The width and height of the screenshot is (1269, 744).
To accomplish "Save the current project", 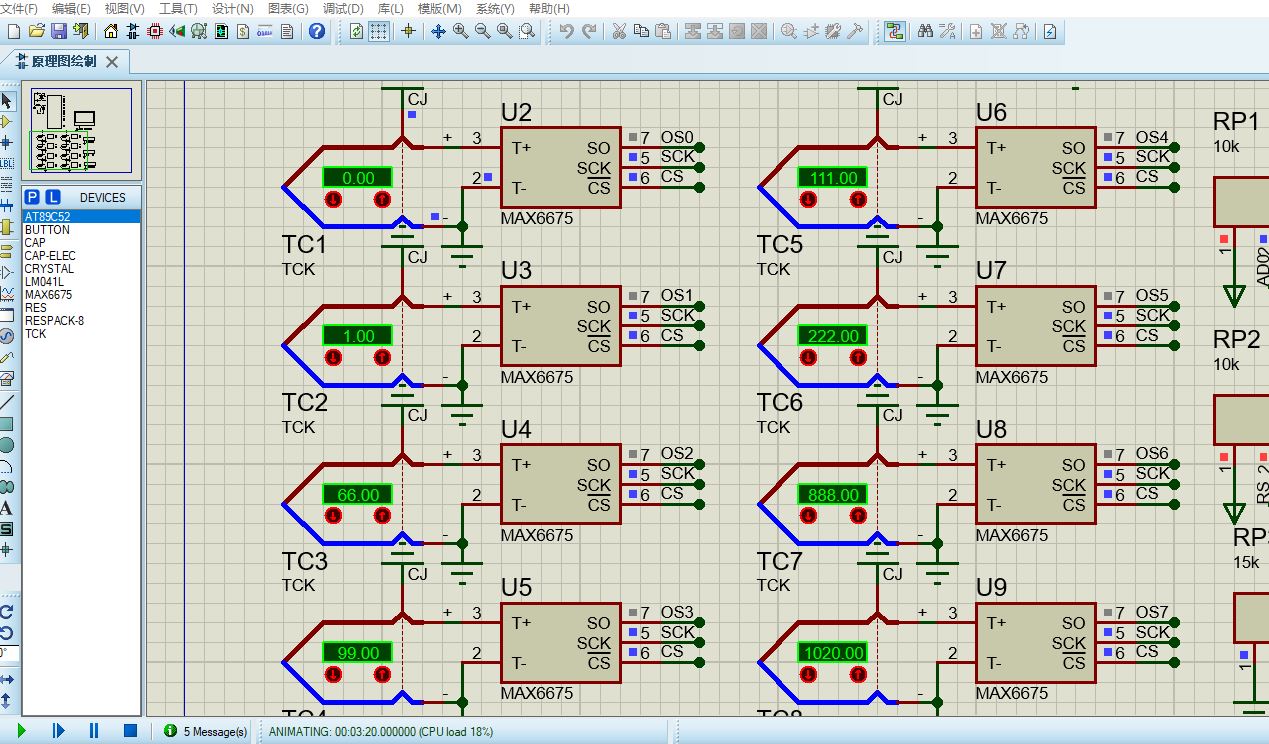I will (x=59, y=31).
